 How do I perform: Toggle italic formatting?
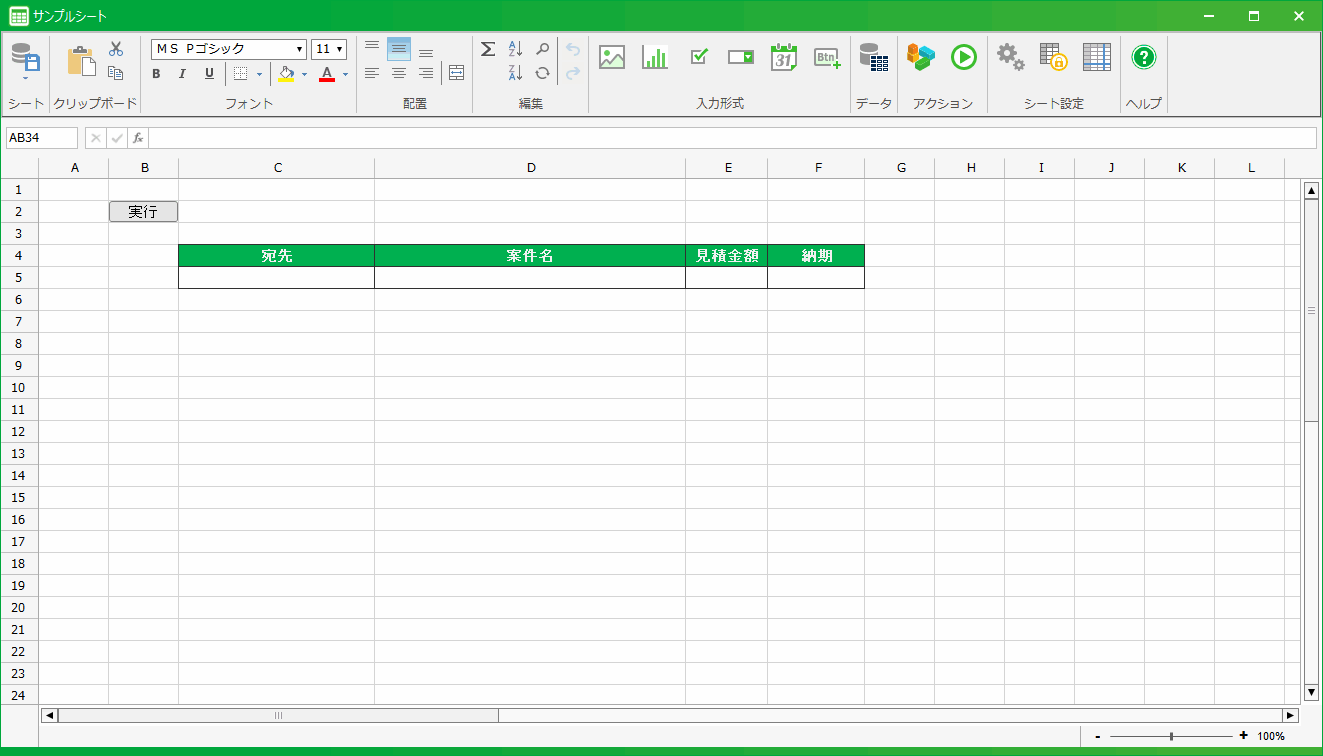click(182, 74)
